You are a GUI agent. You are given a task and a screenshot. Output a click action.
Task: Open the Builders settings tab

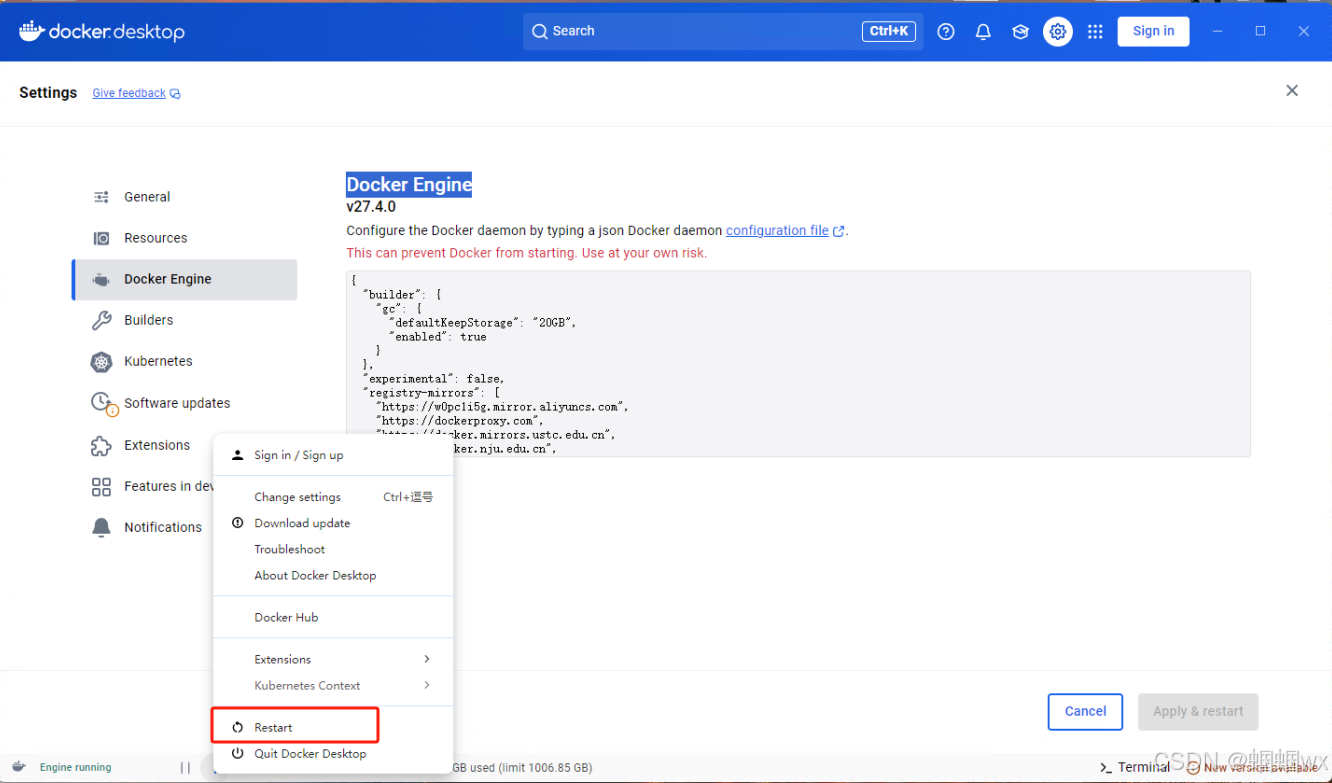[184, 321]
